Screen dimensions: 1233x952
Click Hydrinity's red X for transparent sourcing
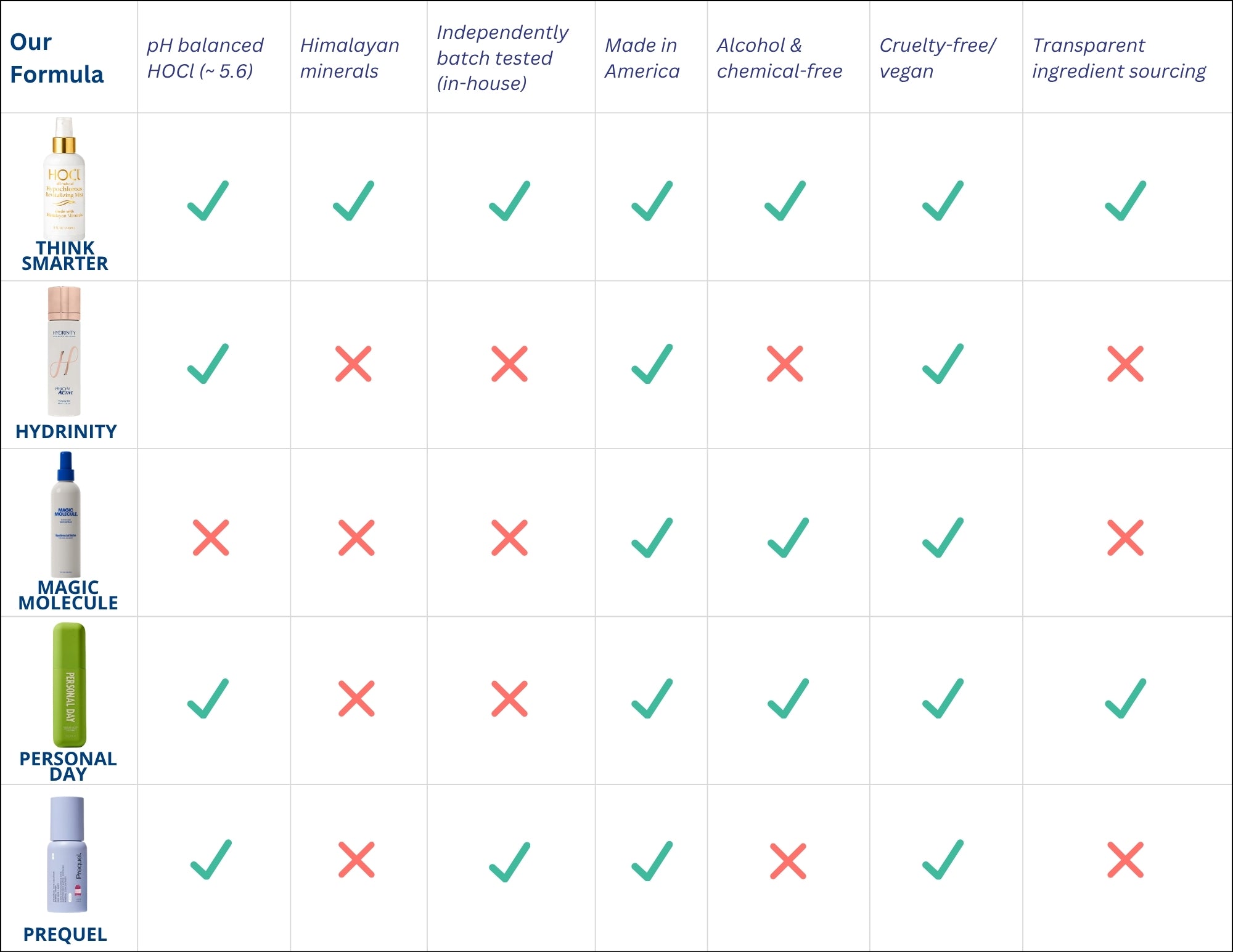(x=1125, y=364)
